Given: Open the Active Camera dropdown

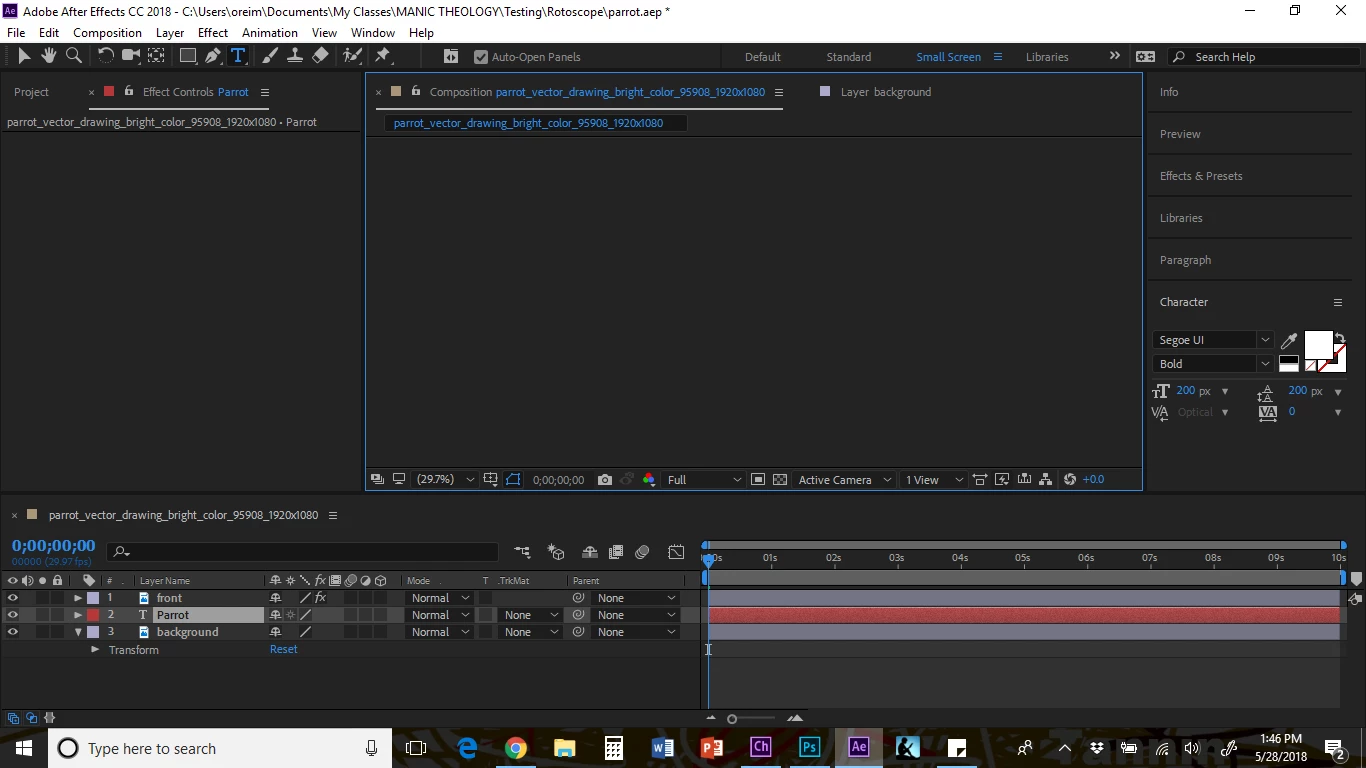Looking at the screenshot, I should click(x=843, y=480).
